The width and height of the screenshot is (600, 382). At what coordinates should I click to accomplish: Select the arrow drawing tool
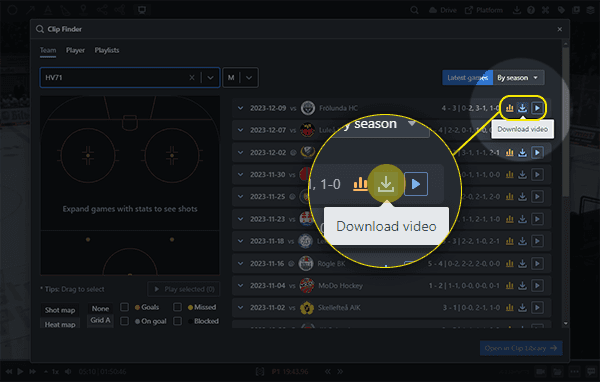point(31,10)
